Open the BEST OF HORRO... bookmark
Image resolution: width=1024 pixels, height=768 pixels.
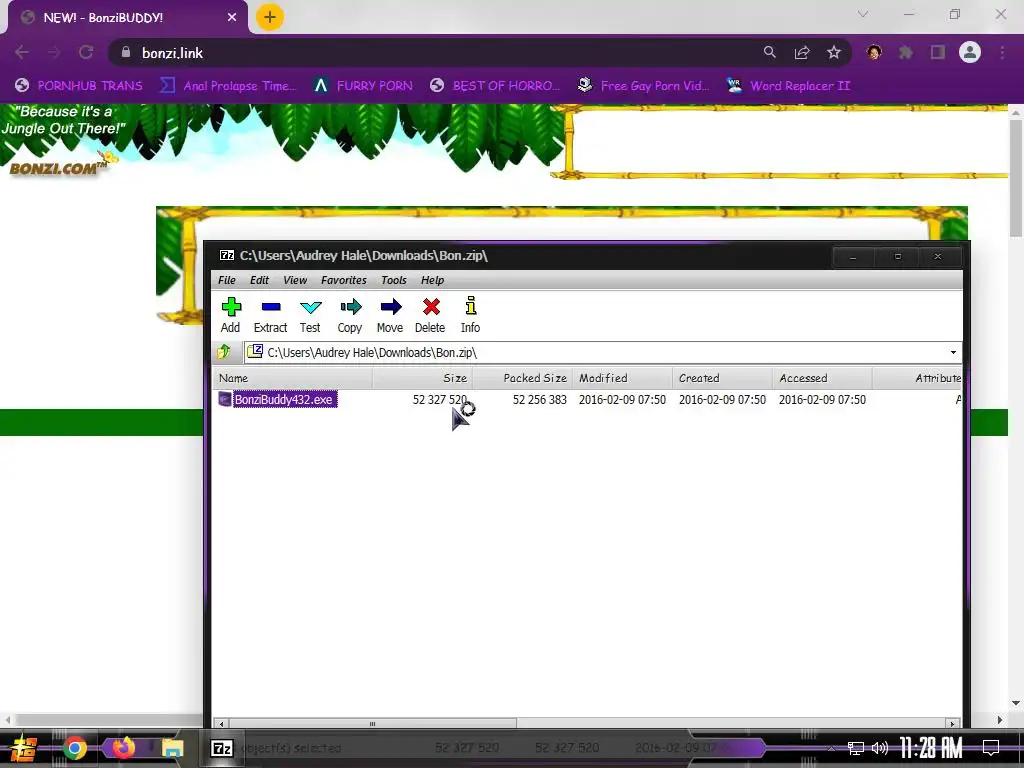(495, 86)
